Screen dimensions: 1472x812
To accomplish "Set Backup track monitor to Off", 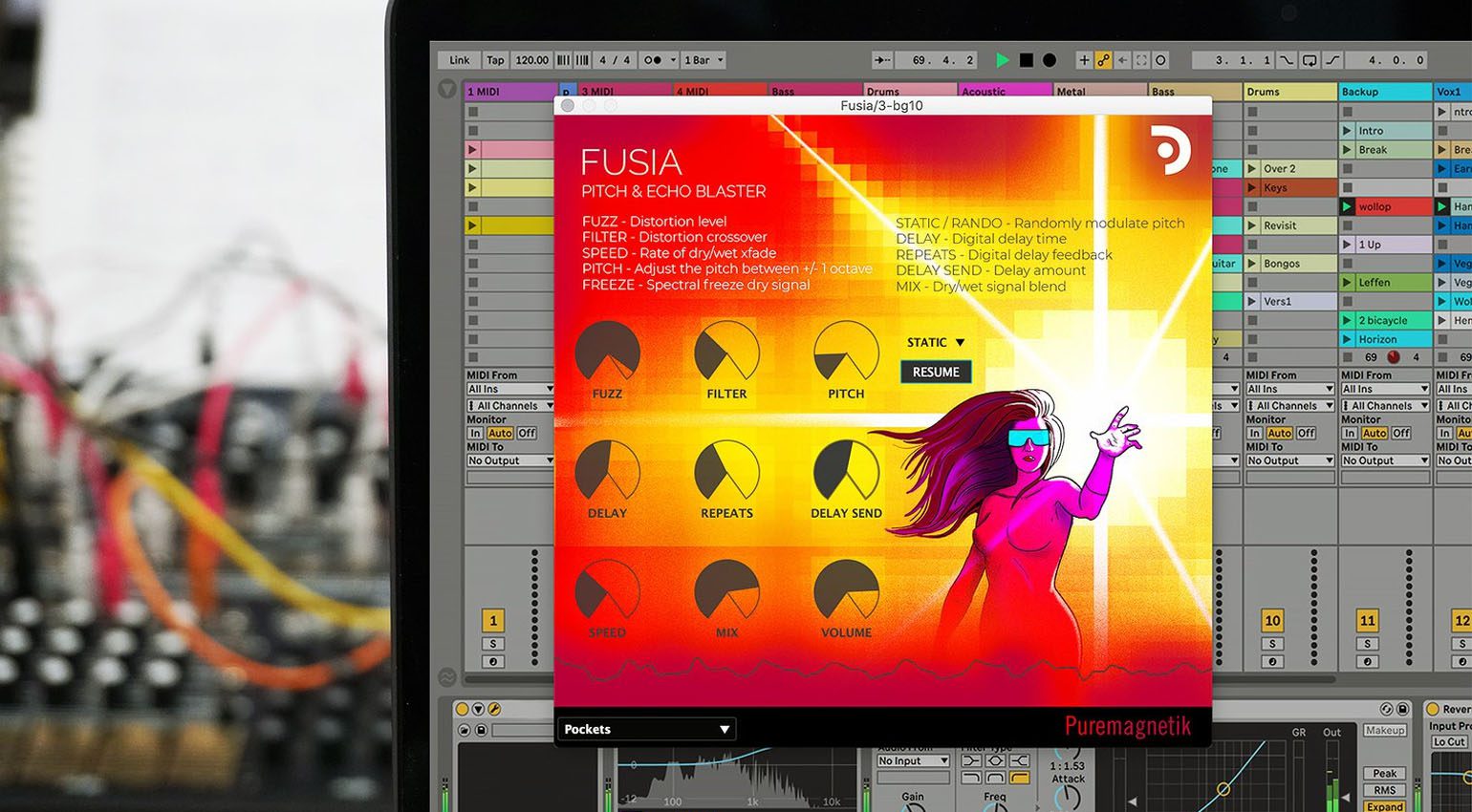I will (1401, 433).
